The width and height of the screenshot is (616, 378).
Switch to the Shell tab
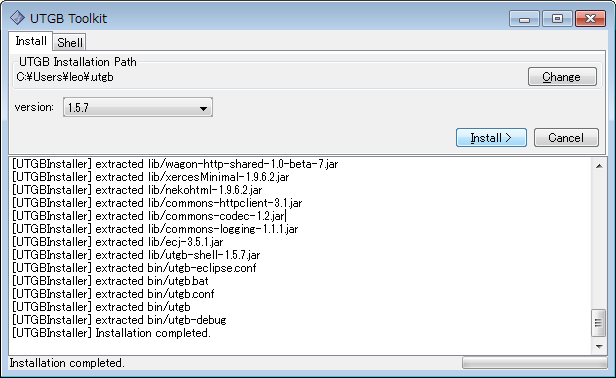click(x=70, y=42)
